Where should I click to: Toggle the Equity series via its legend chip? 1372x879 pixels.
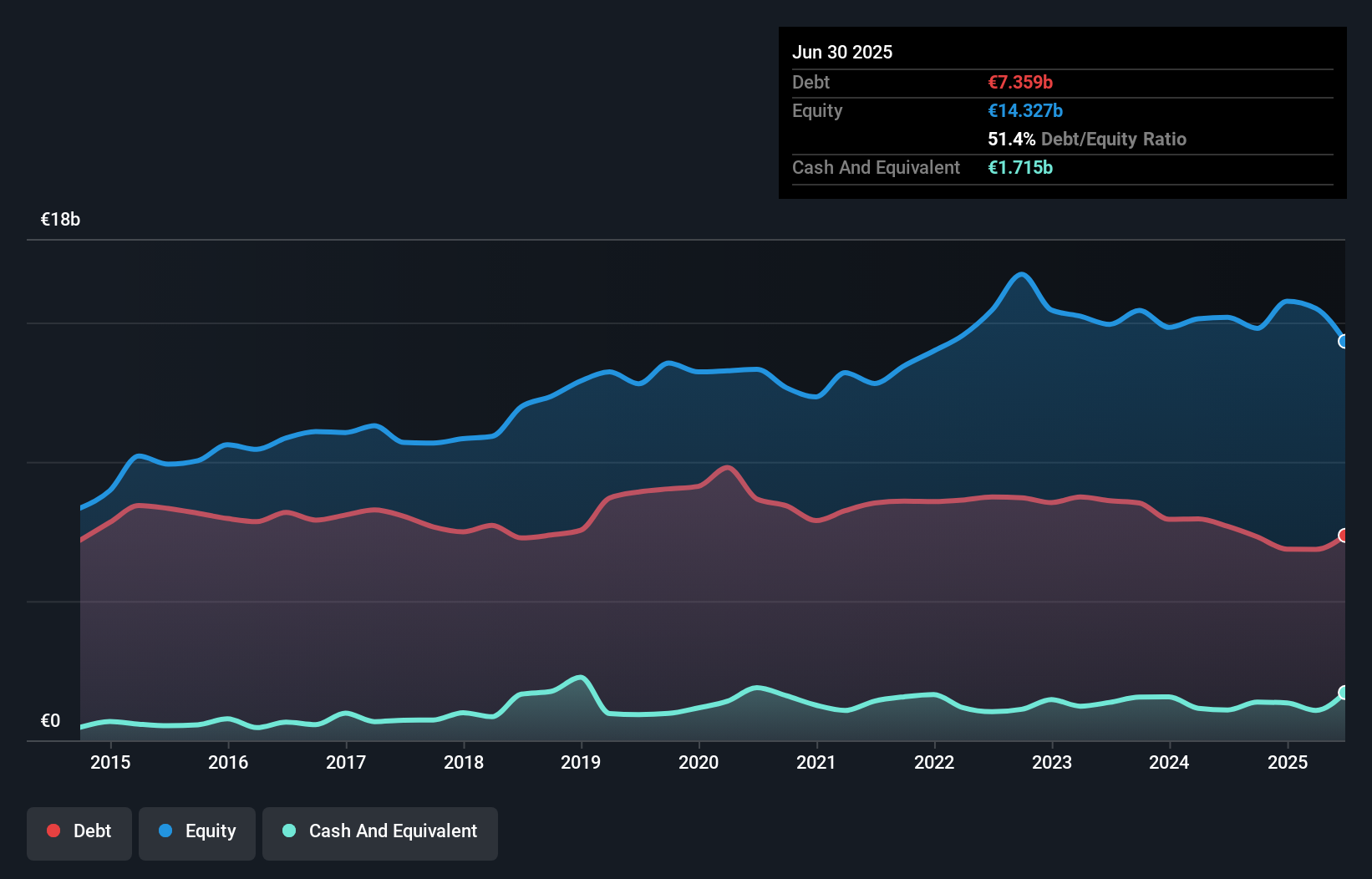(197, 831)
